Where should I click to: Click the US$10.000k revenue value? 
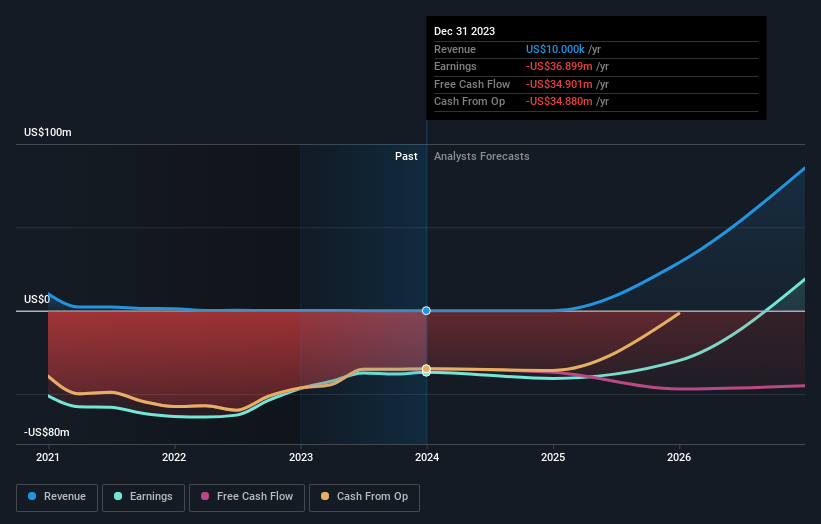(555, 49)
